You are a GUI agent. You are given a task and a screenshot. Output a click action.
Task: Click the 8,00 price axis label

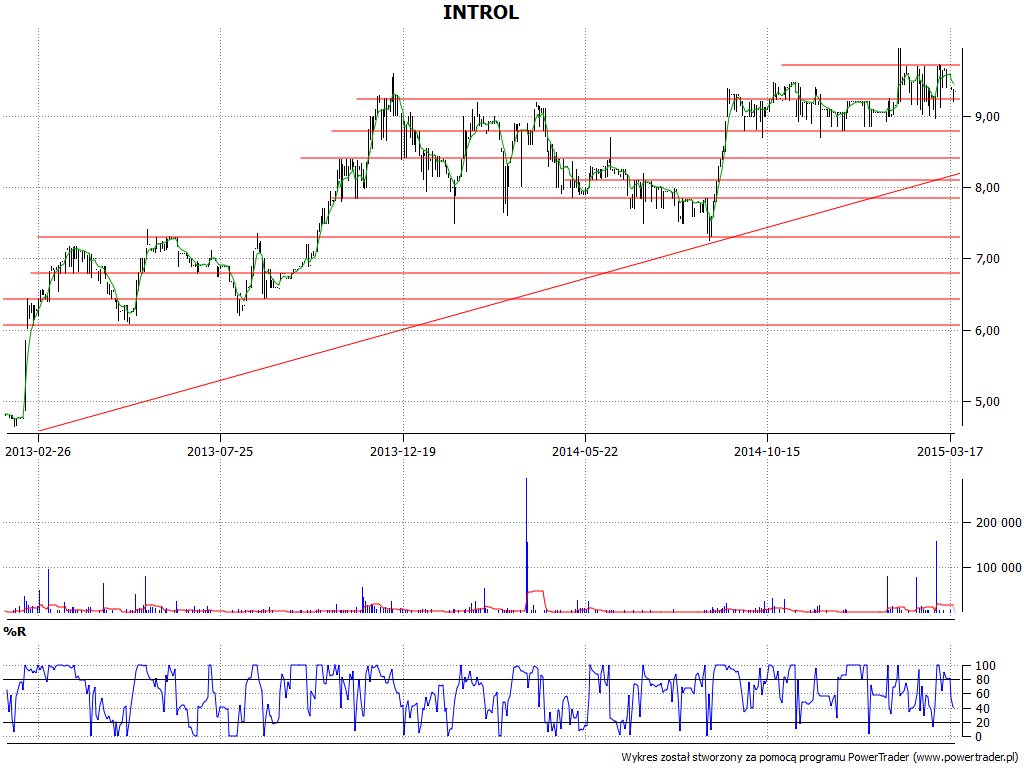[x=987, y=188]
